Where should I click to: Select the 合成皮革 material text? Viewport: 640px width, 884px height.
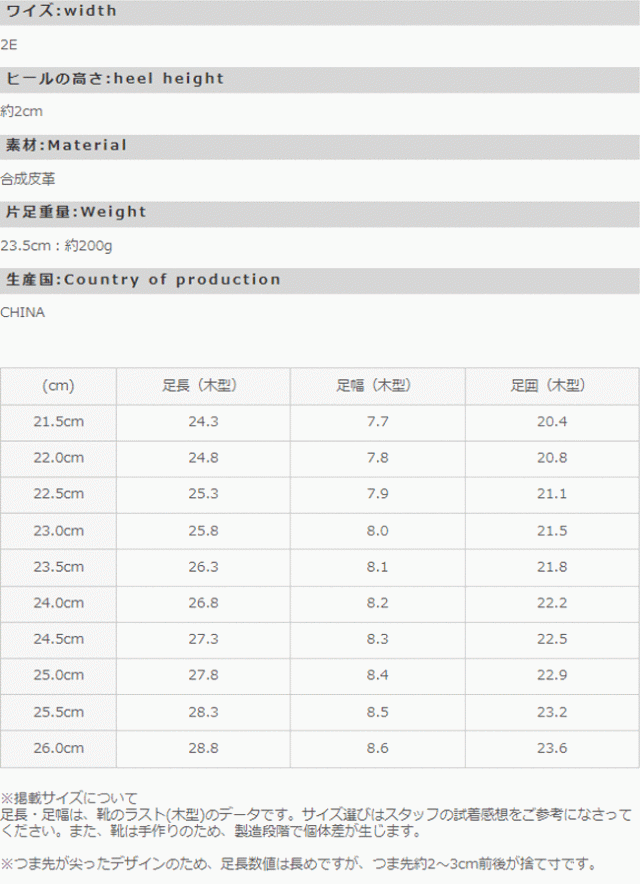(x=28, y=179)
